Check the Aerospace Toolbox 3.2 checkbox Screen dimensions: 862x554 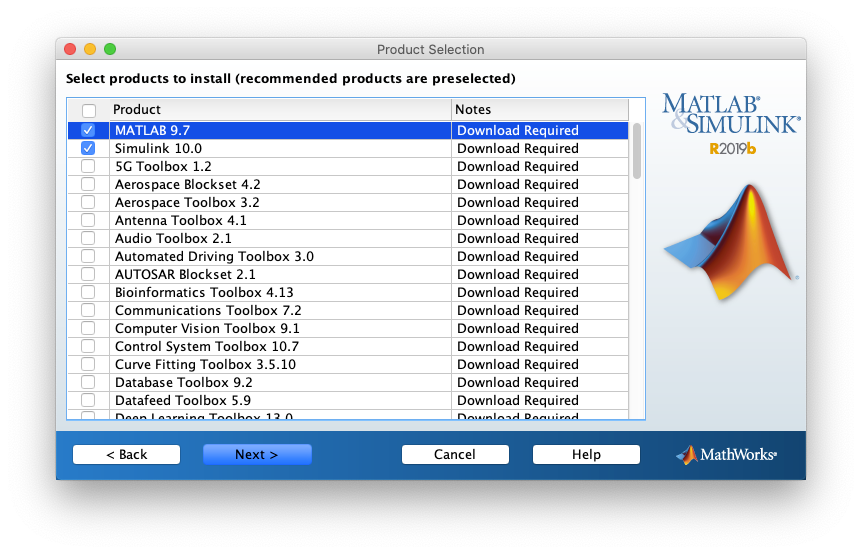point(88,202)
